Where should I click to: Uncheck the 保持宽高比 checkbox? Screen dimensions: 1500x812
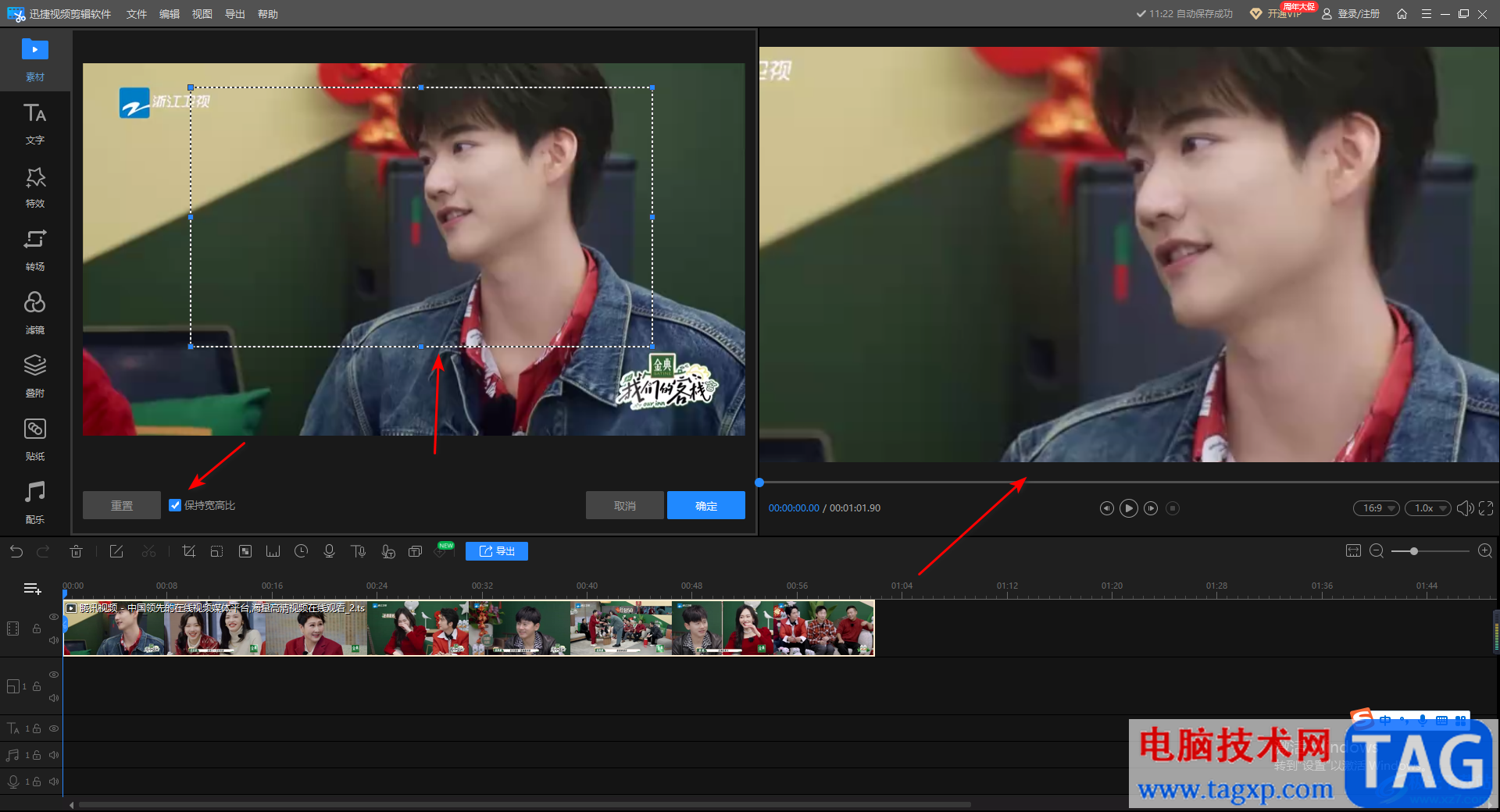(x=175, y=505)
